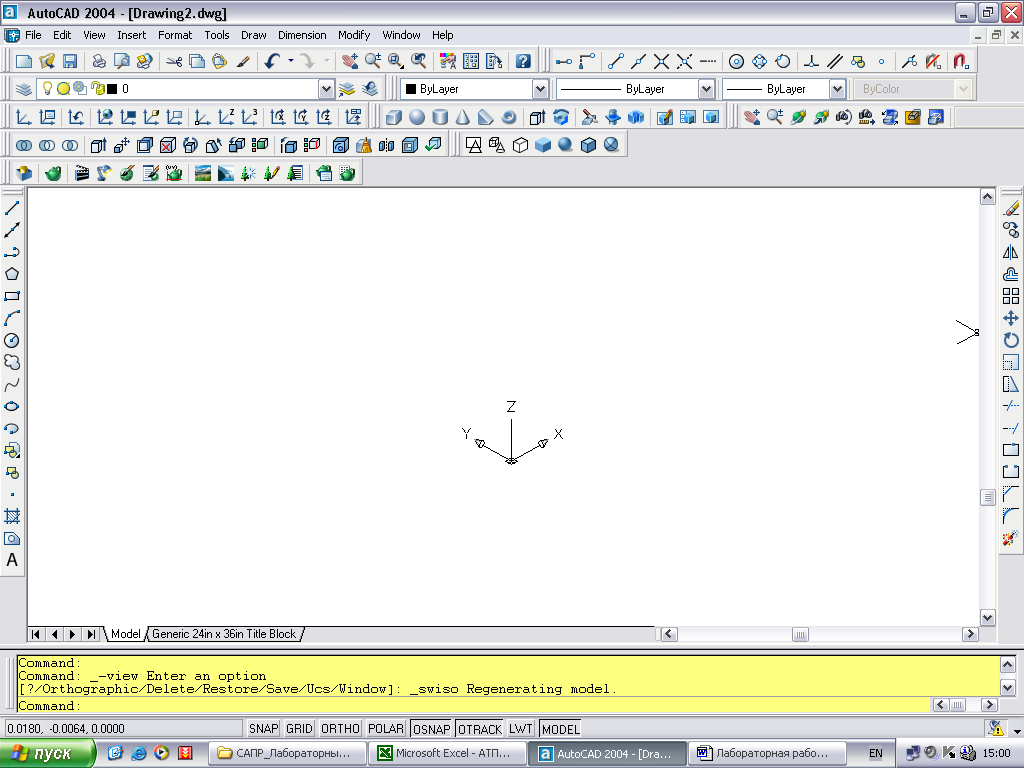Select the Arc draw tool

(12, 318)
